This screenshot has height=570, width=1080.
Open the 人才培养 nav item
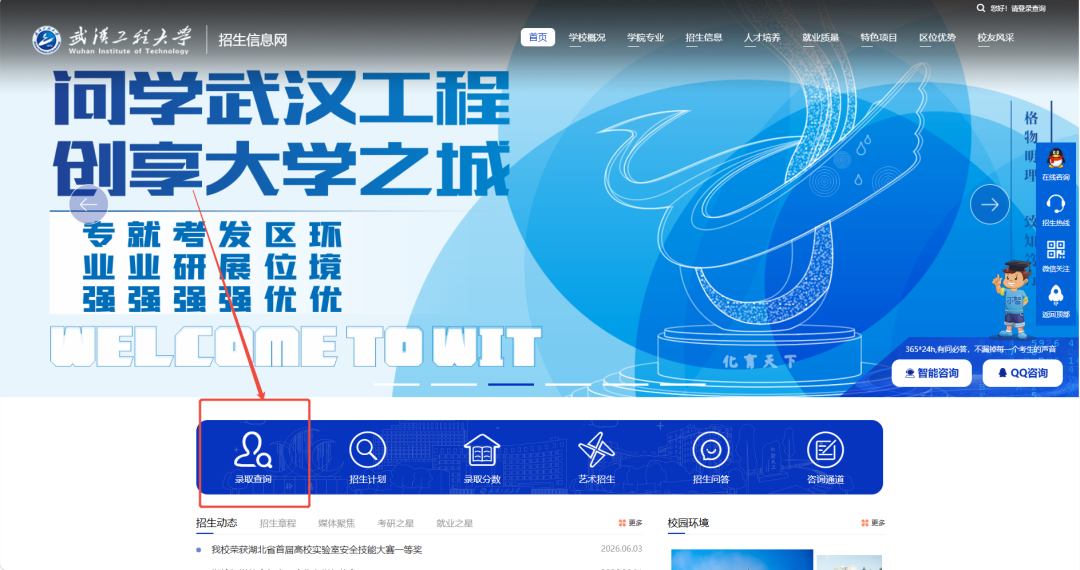(x=762, y=38)
